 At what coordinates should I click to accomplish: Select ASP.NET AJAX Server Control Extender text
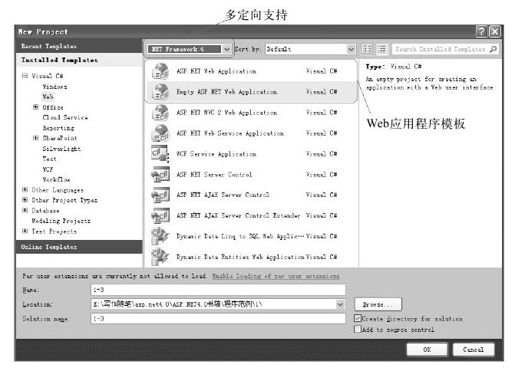pos(238,216)
